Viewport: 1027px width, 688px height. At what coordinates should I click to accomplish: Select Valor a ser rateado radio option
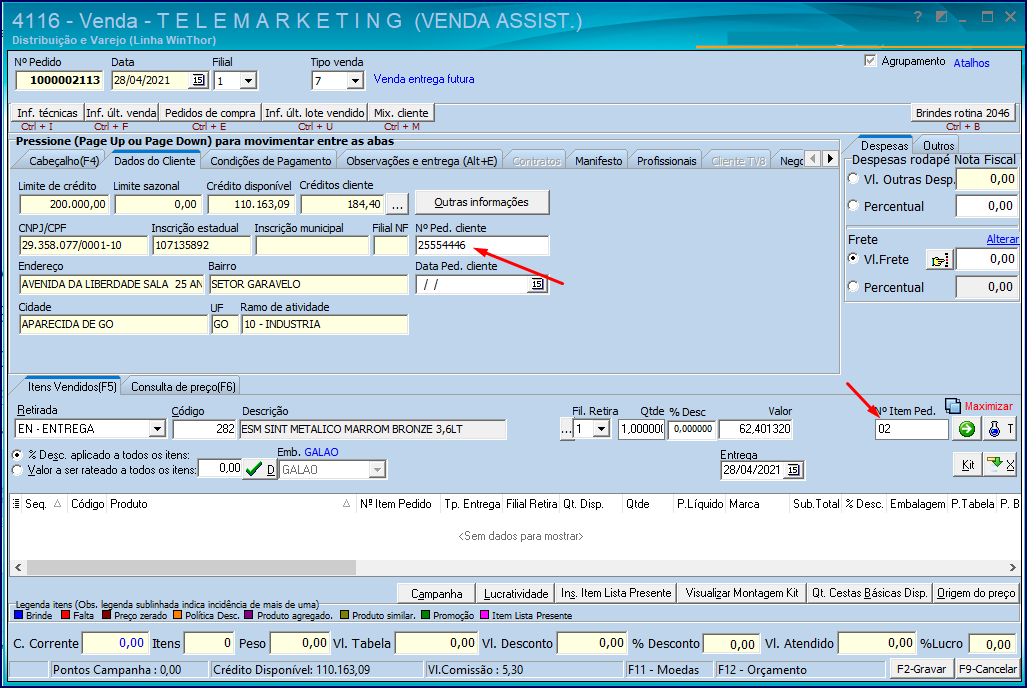(17, 470)
